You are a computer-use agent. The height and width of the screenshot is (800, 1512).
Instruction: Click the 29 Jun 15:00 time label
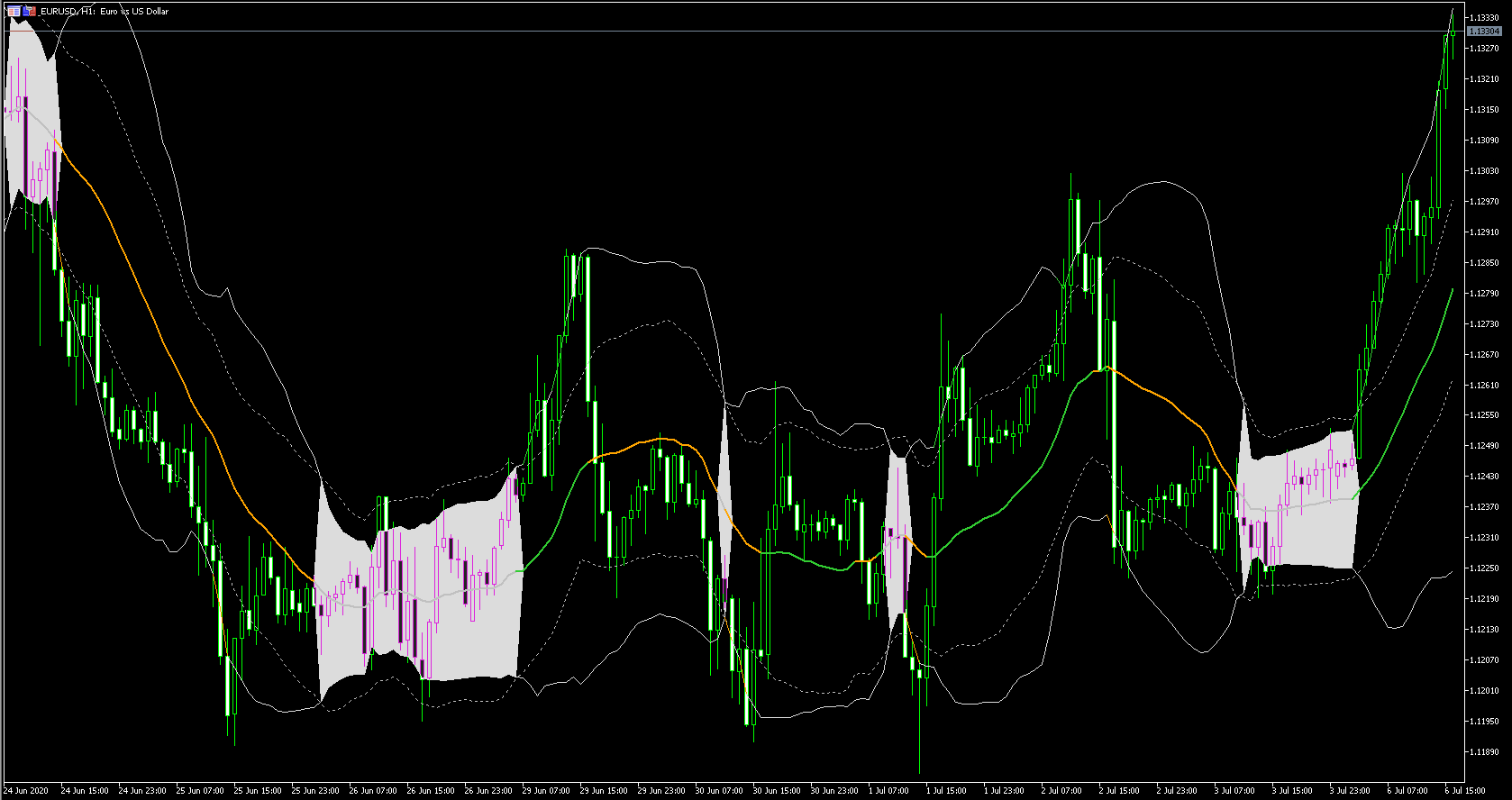604,791
